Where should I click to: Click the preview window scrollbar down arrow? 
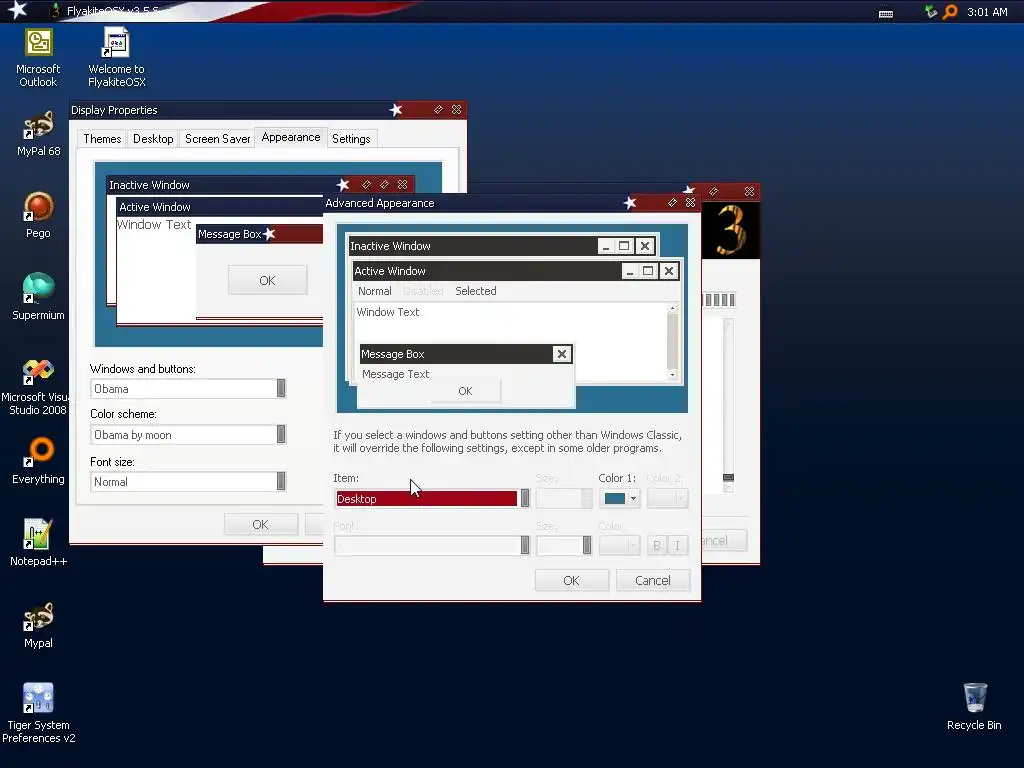(672, 375)
